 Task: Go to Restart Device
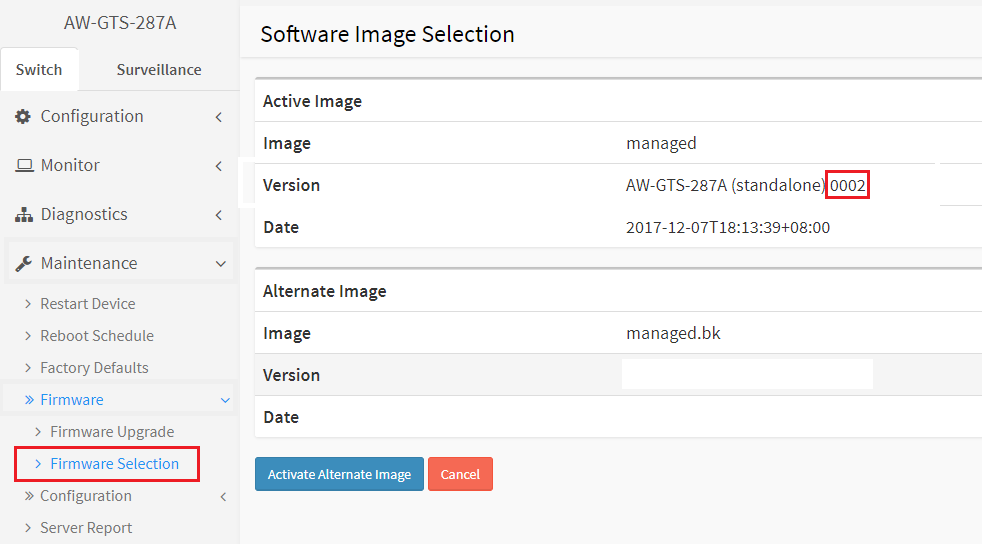[x=88, y=304]
